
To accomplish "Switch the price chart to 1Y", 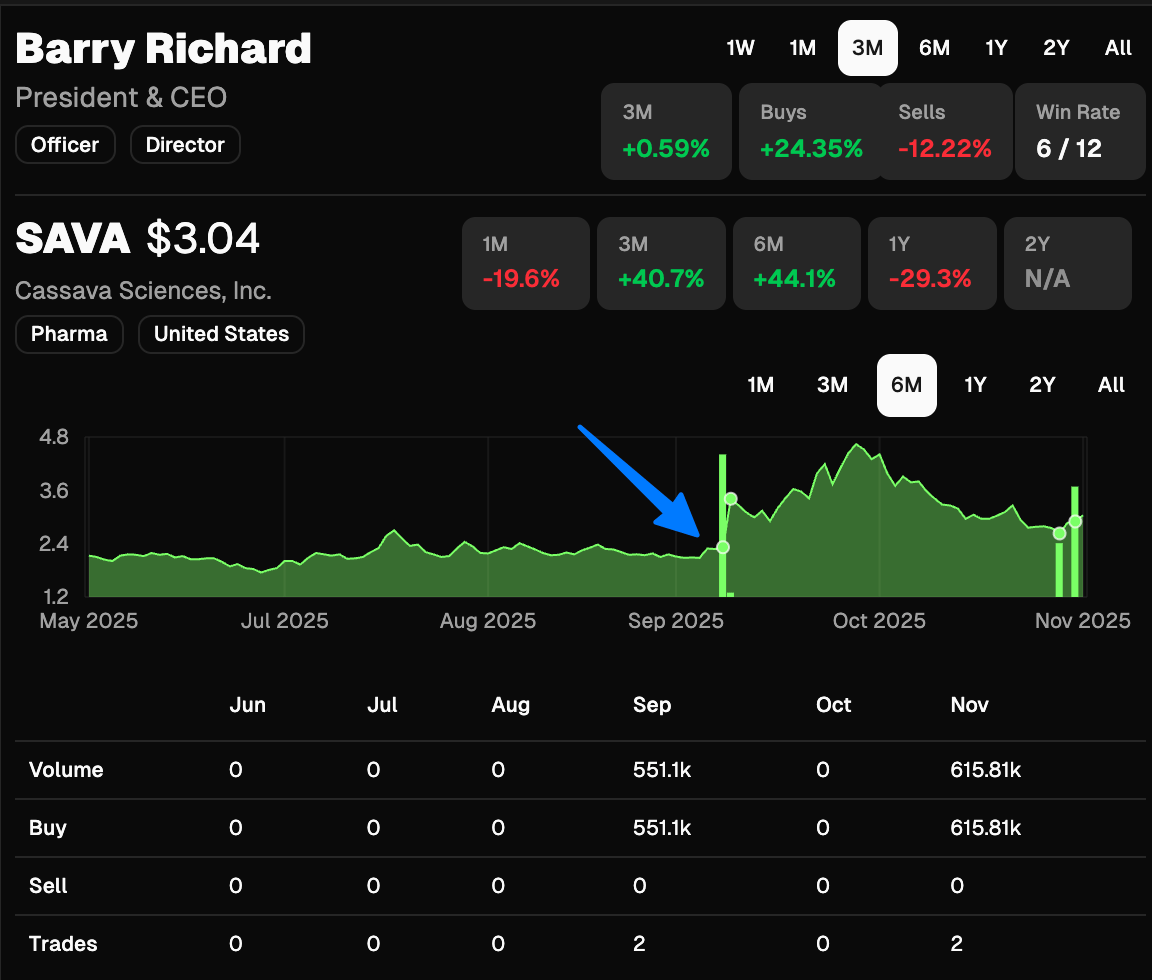I will point(975,385).
